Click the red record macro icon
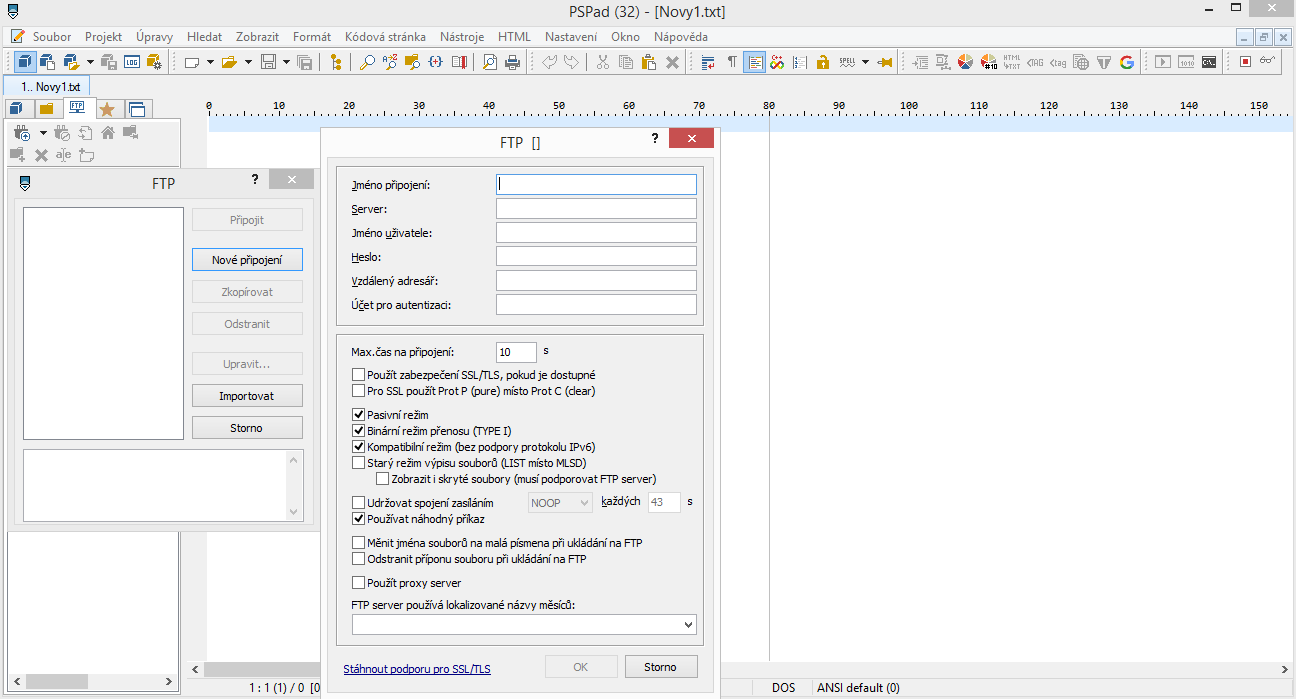The height and width of the screenshot is (699, 1296). coord(1246,62)
